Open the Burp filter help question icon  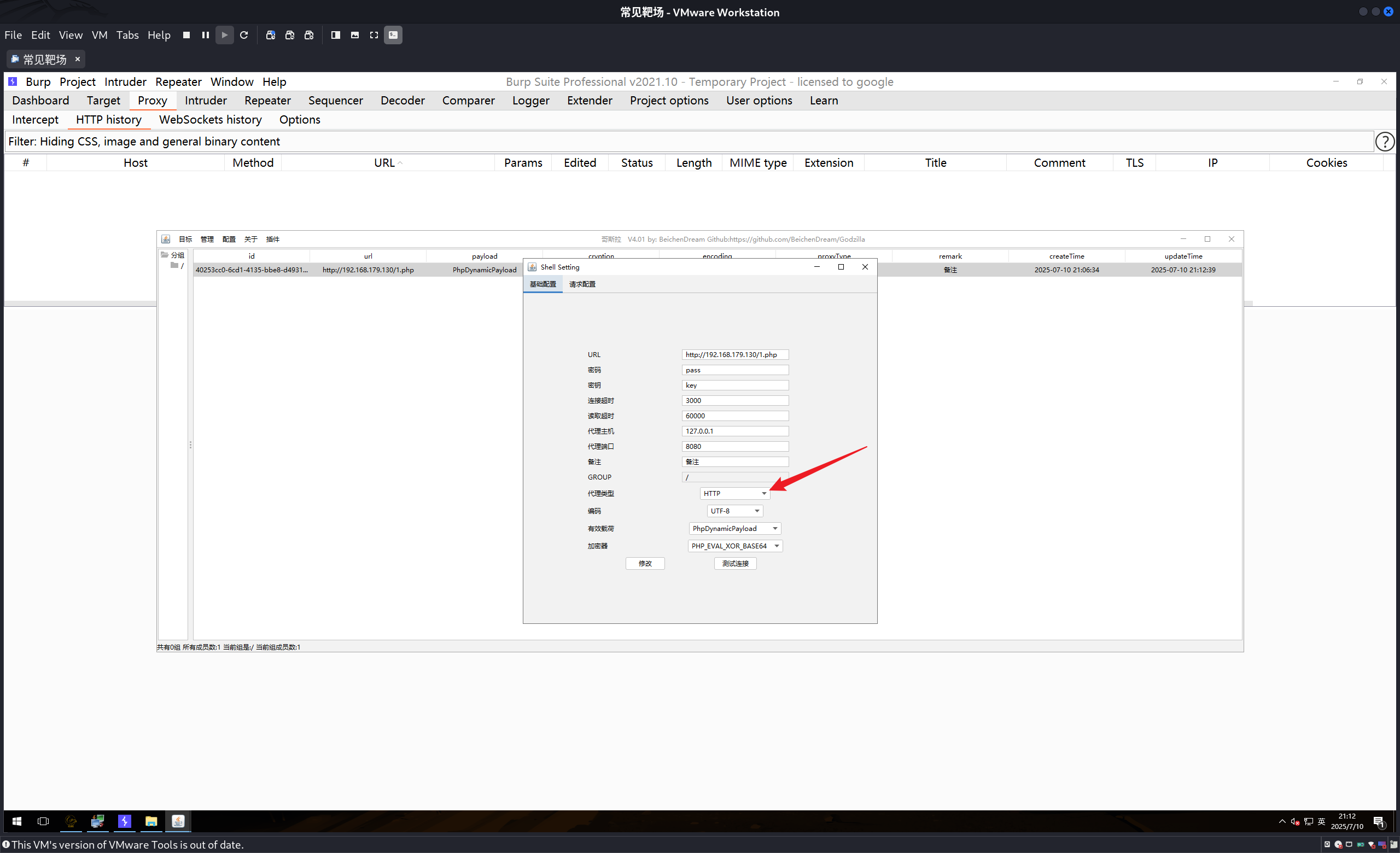(x=1385, y=142)
